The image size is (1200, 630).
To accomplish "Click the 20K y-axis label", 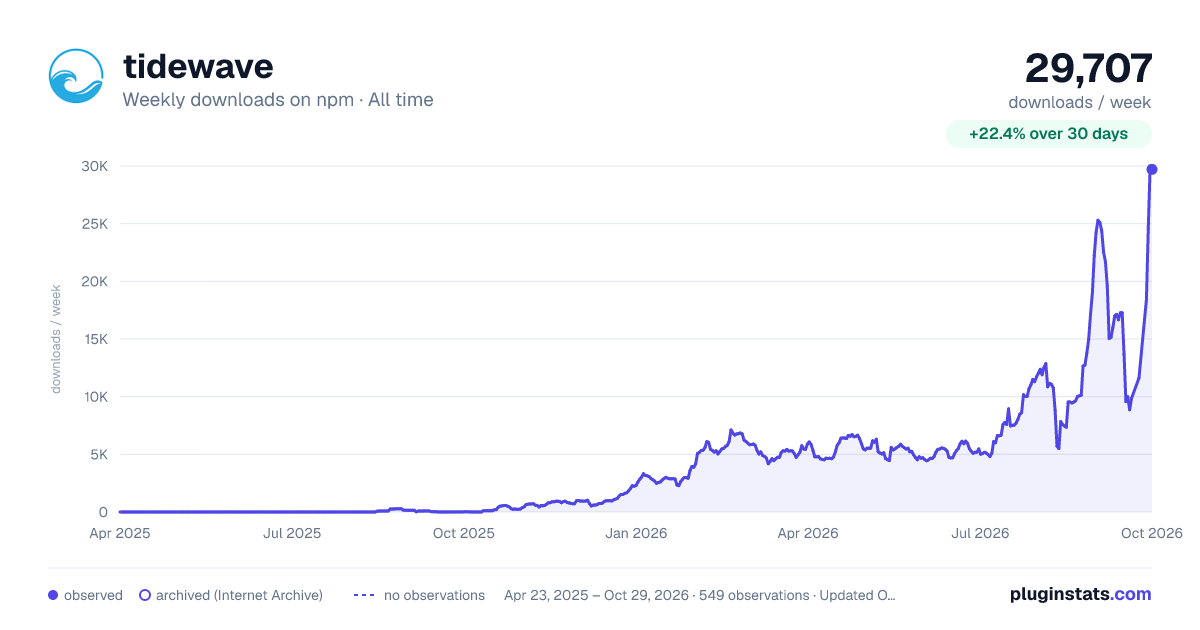I will point(94,281).
